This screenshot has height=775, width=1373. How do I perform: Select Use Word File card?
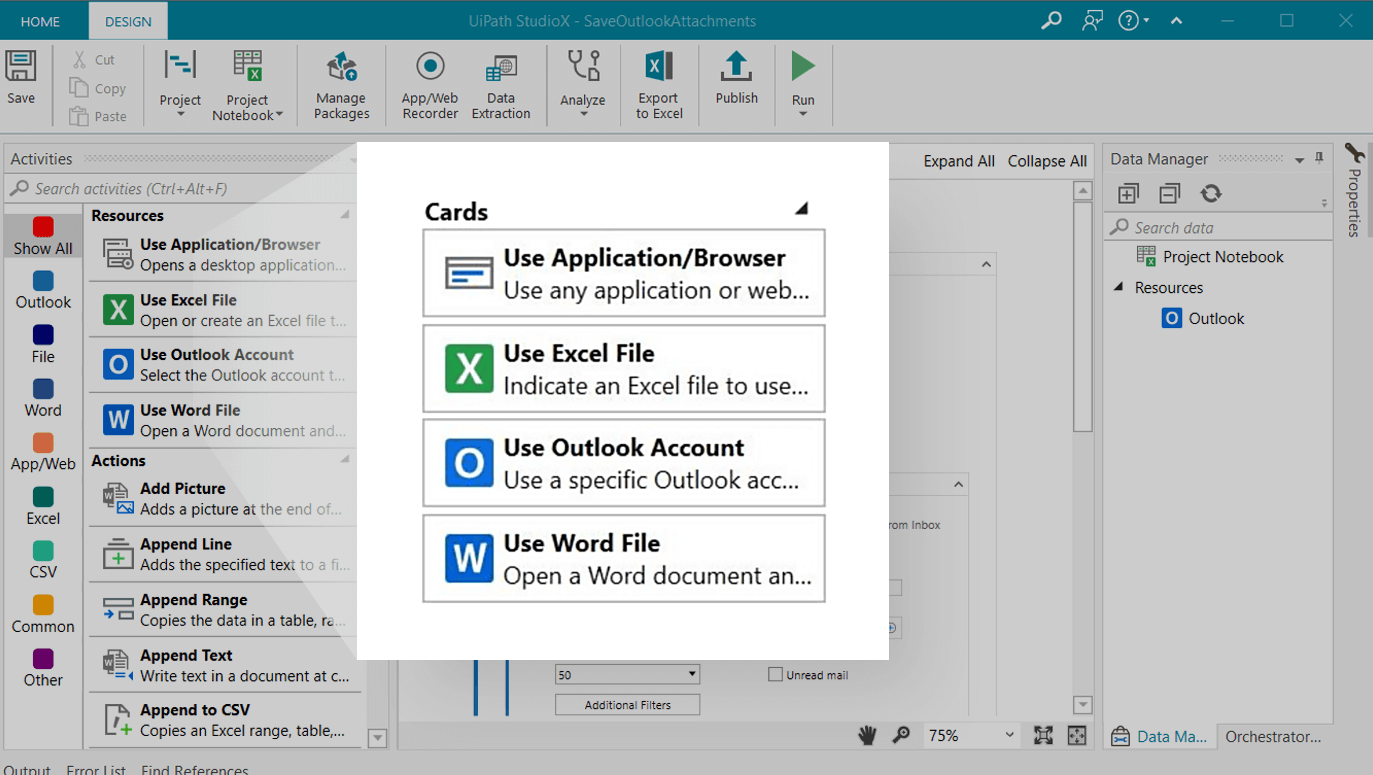624,558
